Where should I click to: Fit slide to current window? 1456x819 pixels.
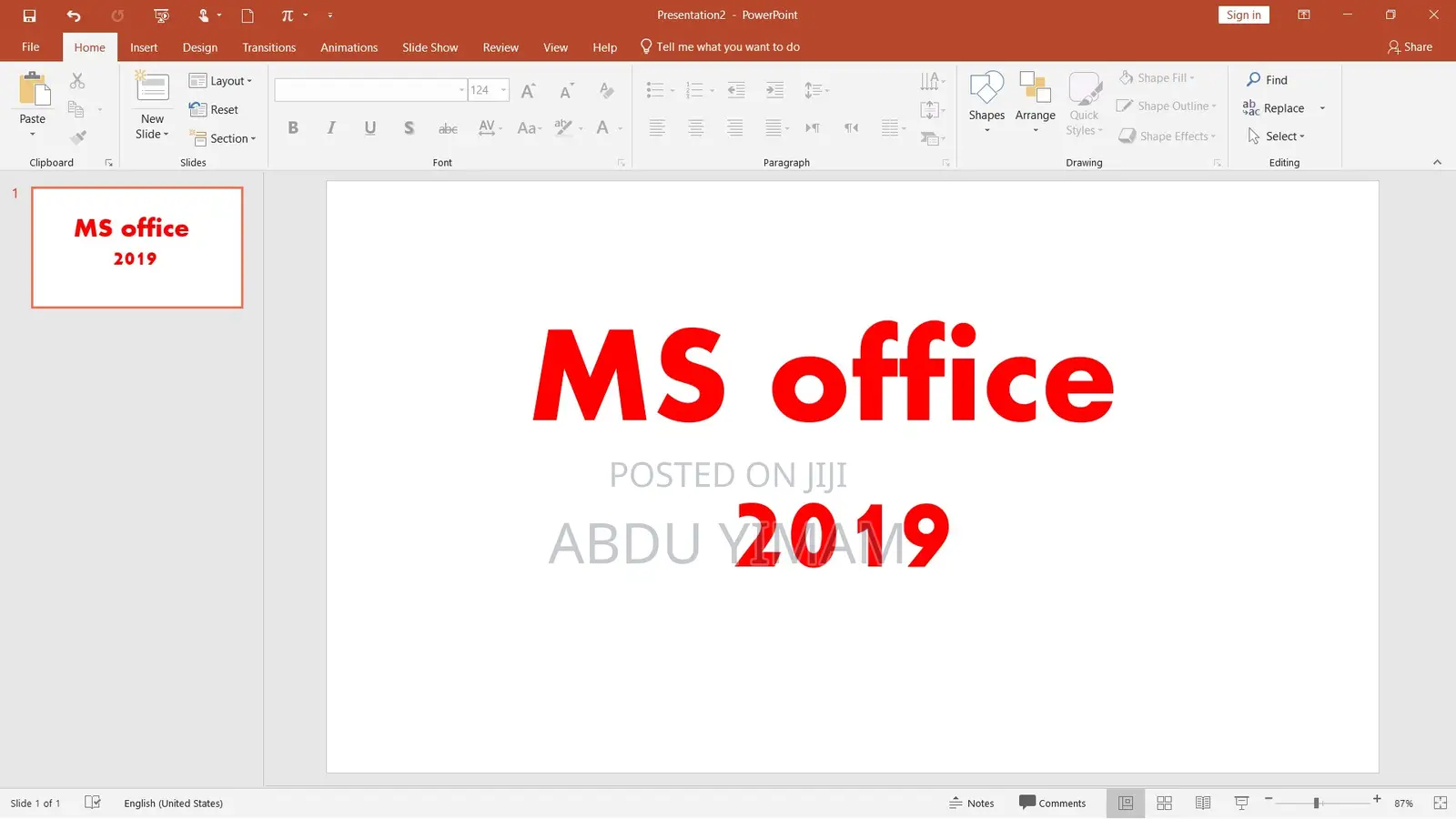tap(1440, 803)
